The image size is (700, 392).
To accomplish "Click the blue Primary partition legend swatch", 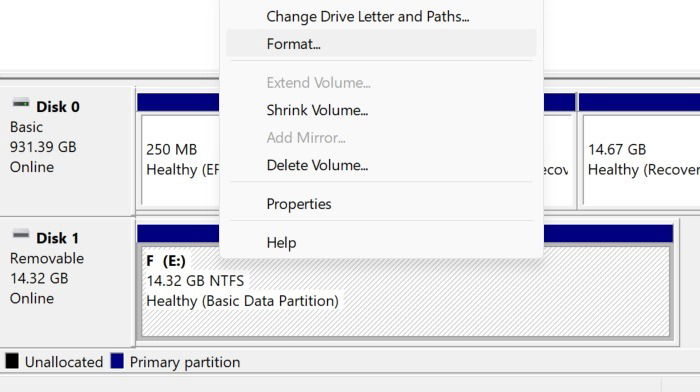I will (117, 361).
